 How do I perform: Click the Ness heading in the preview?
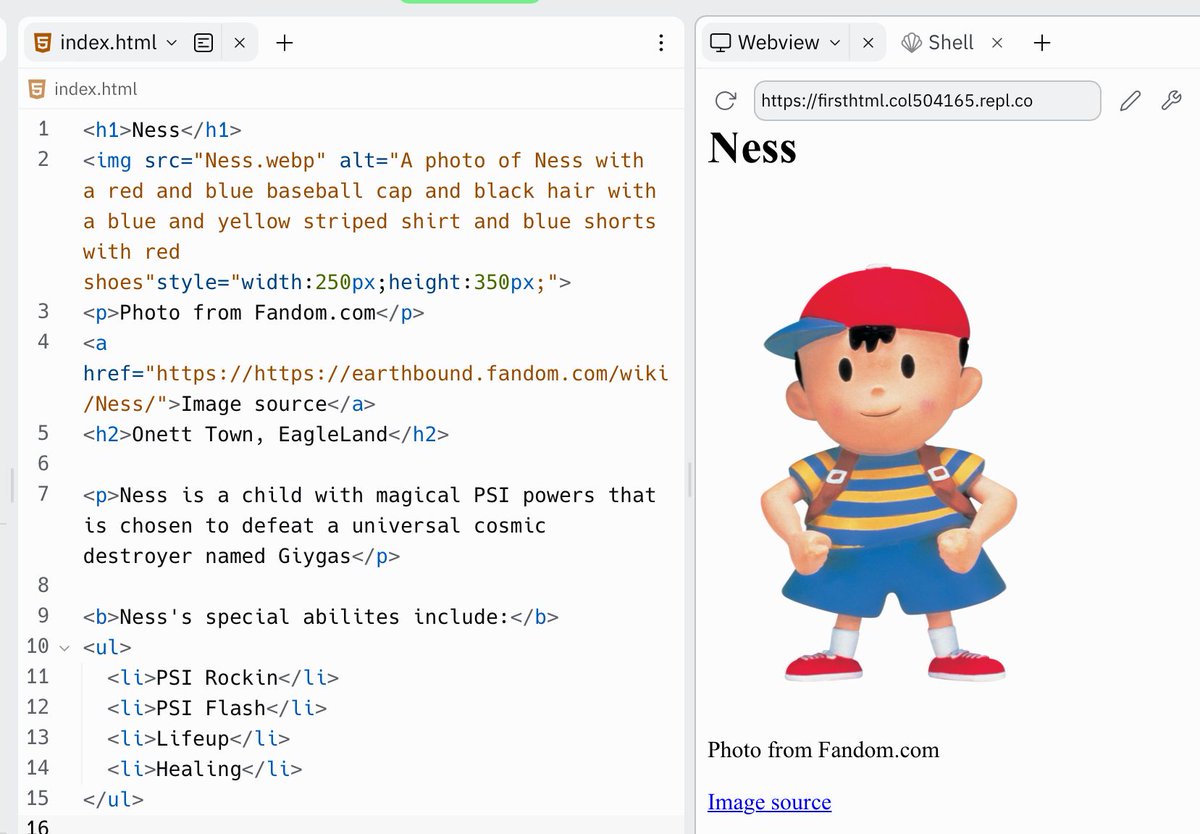tap(752, 148)
